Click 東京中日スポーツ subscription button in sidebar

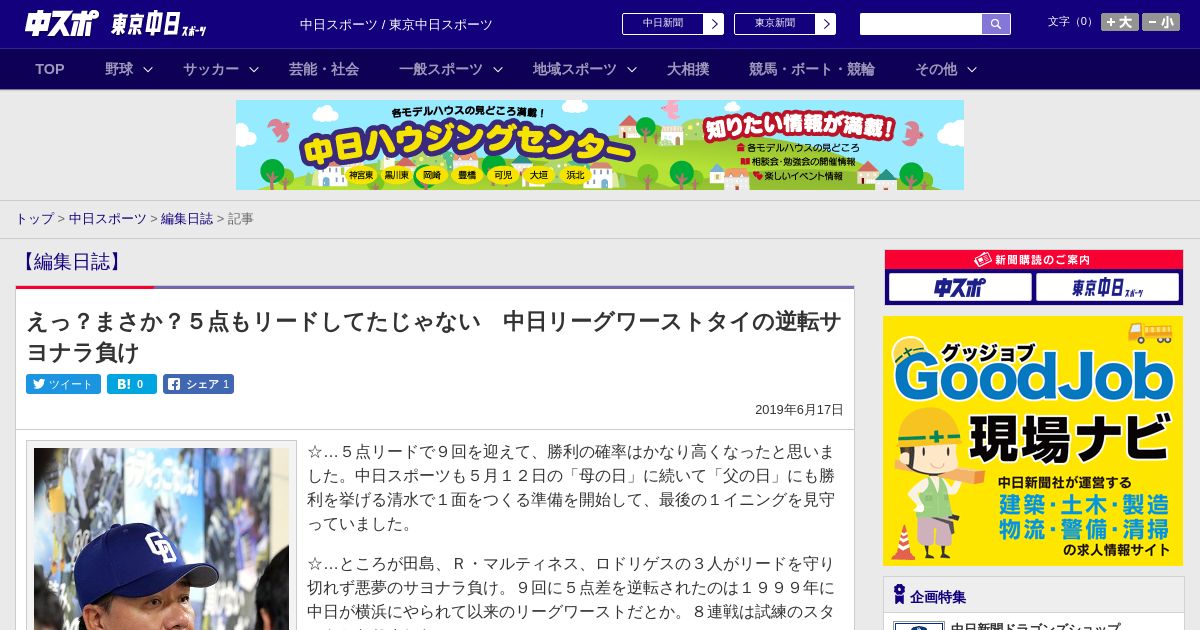(x=1107, y=288)
